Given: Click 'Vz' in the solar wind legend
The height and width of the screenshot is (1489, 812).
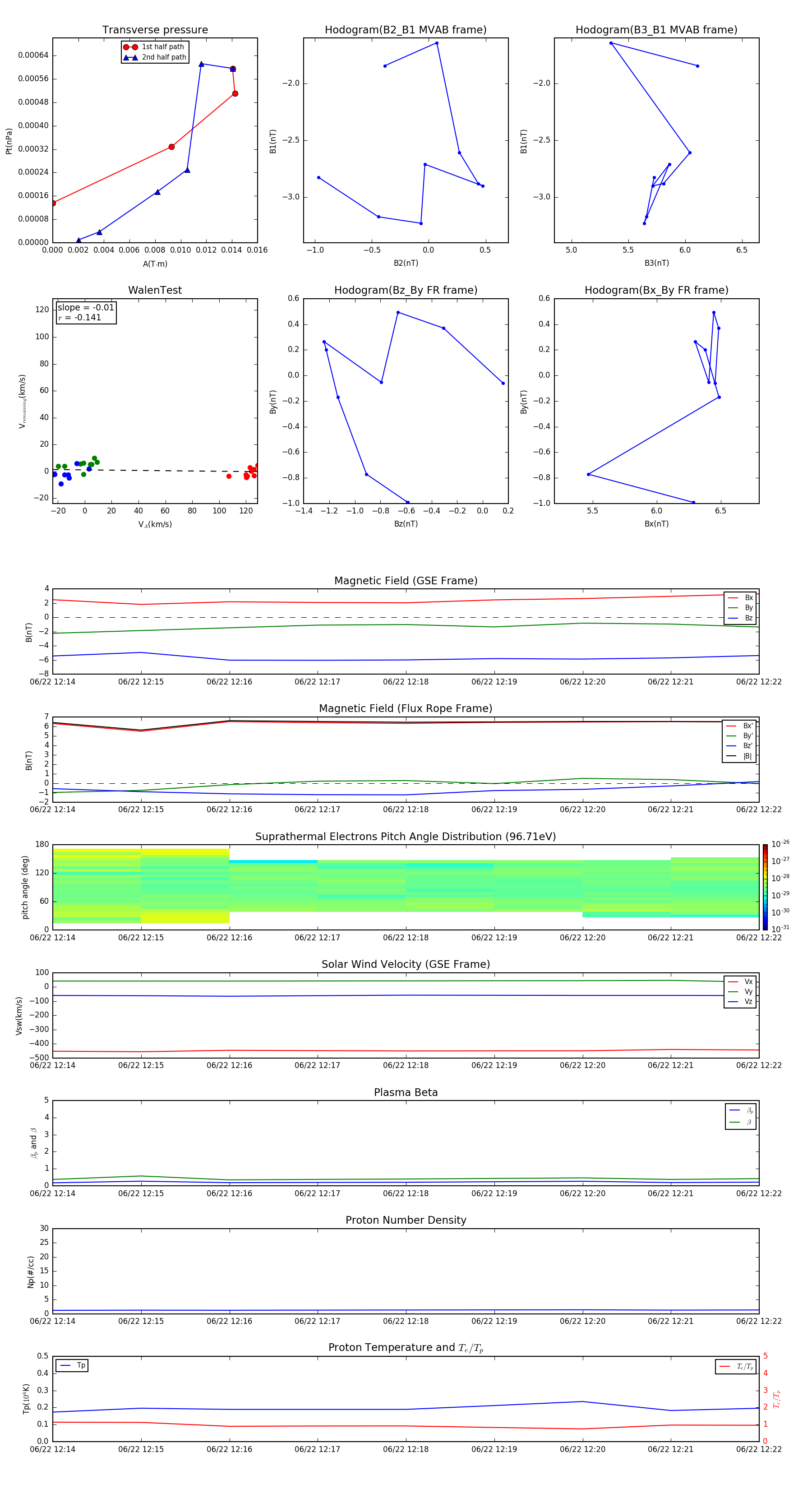Looking at the screenshot, I should [x=740, y=1002].
